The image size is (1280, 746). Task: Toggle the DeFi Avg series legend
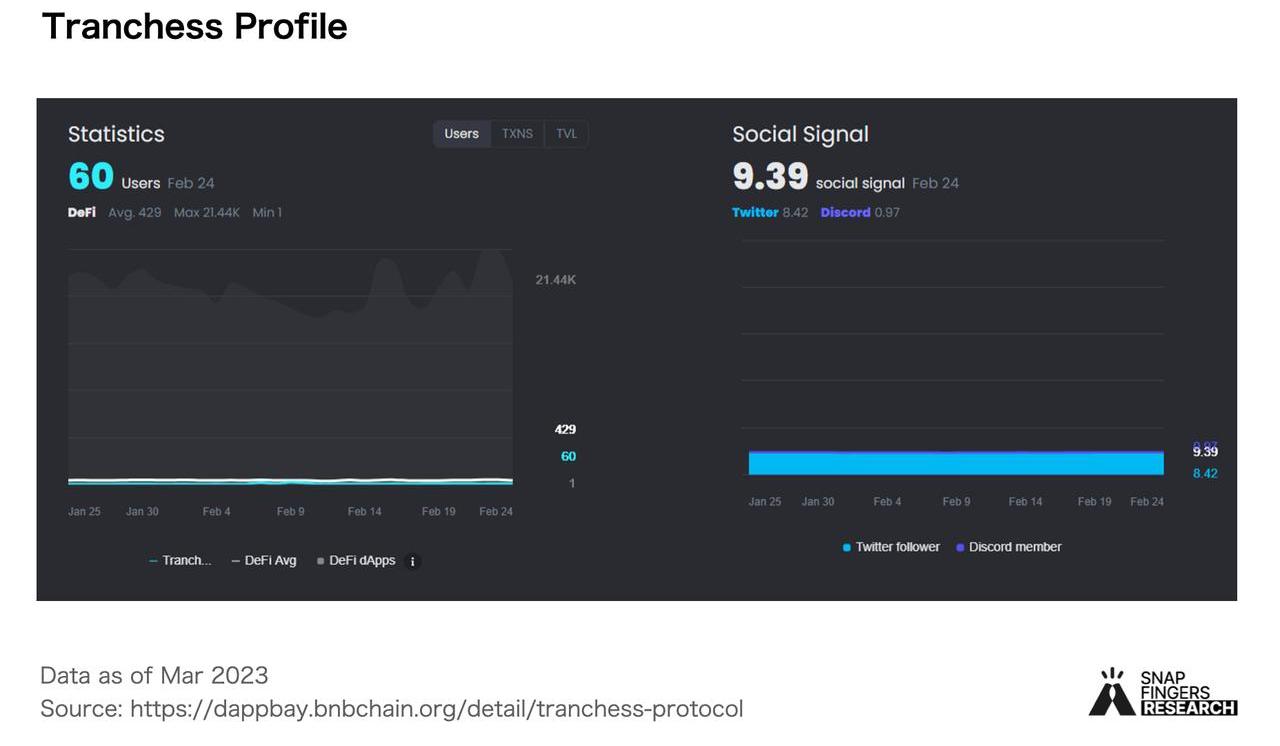click(265, 561)
